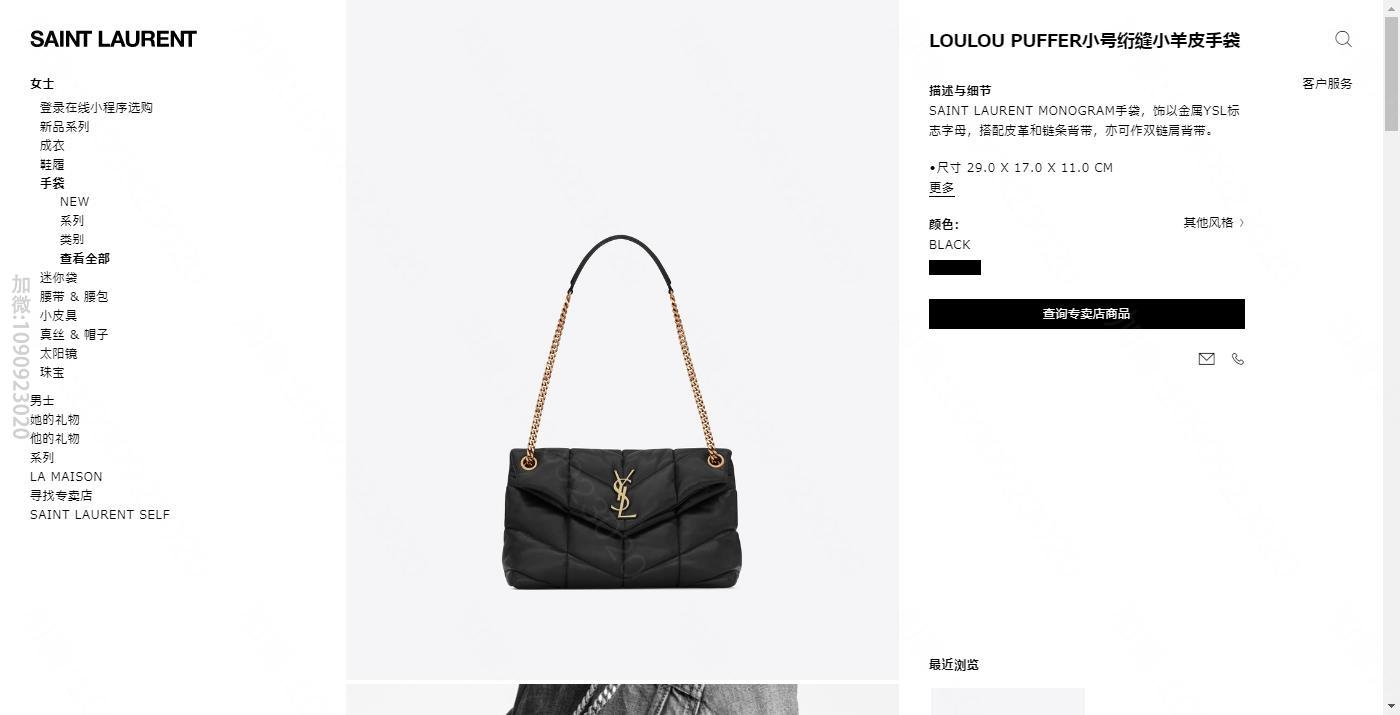
Task: Click the email envelope contact icon
Action: 1206,359
